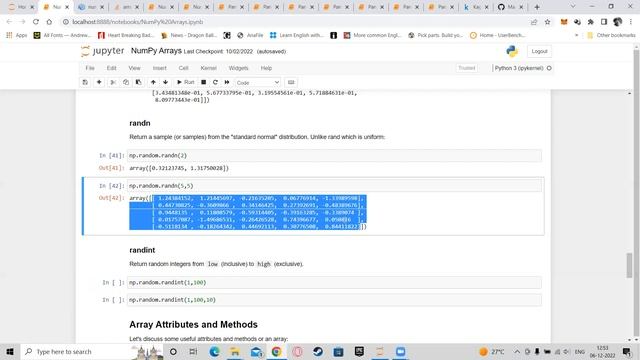Click the browser Back button
This screenshot has height=360, width=640.
(x=9, y=22)
